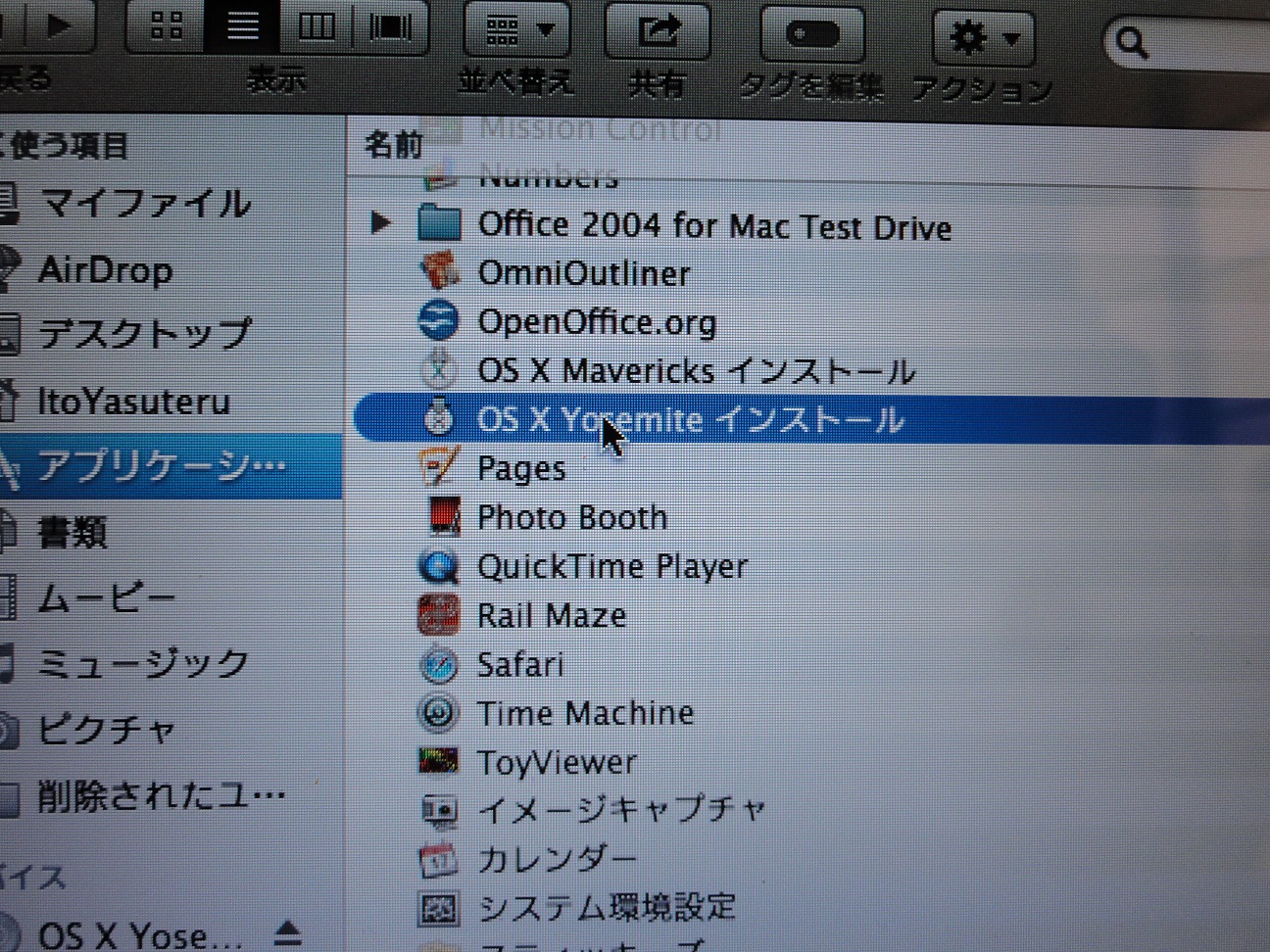1270x952 pixels.
Task: Select the Safari file name
Action: click(x=520, y=664)
